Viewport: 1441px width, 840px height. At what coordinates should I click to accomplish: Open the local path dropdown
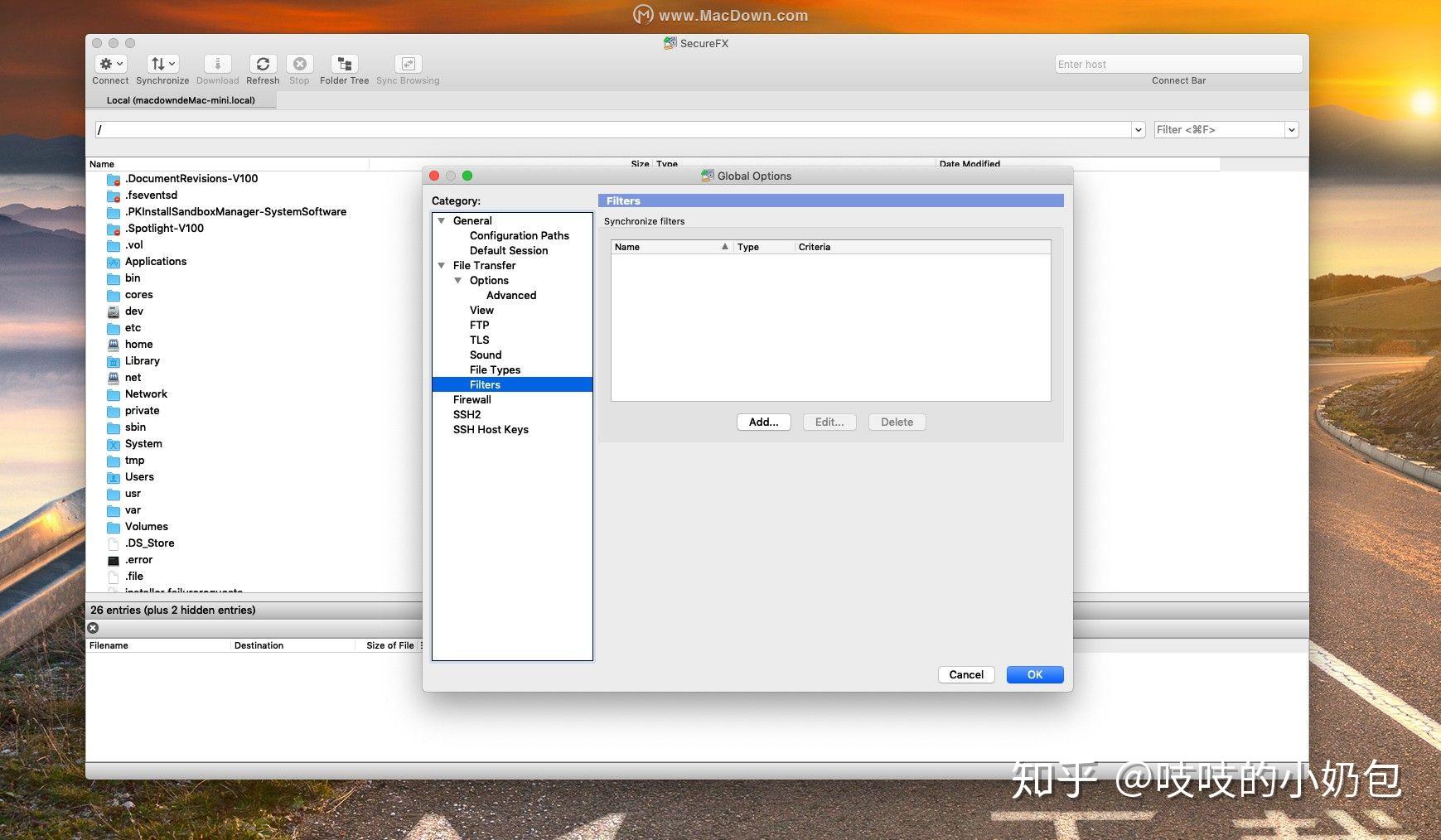click(x=1139, y=130)
